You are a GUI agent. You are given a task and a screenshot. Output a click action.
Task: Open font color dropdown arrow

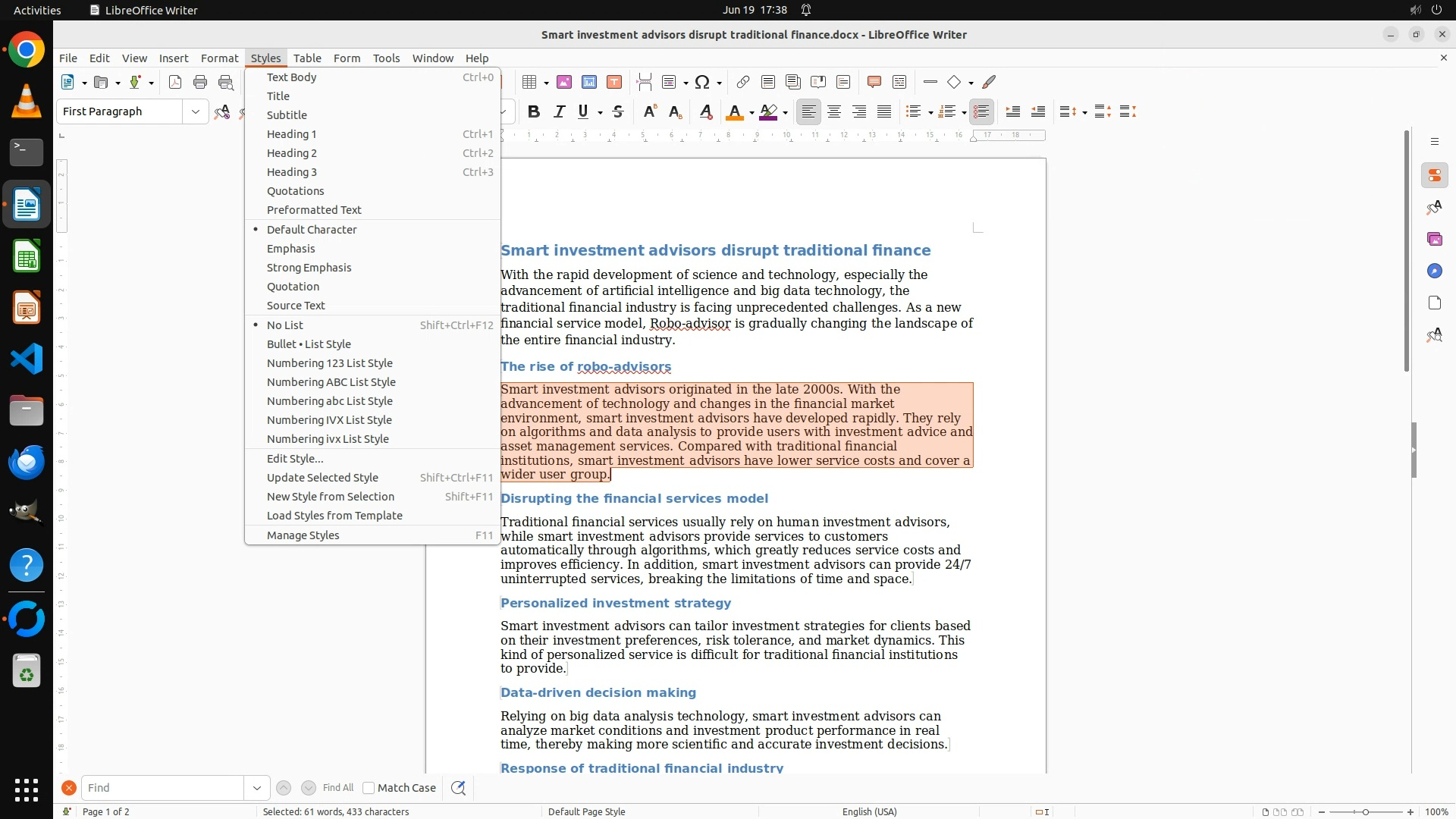click(752, 112)
